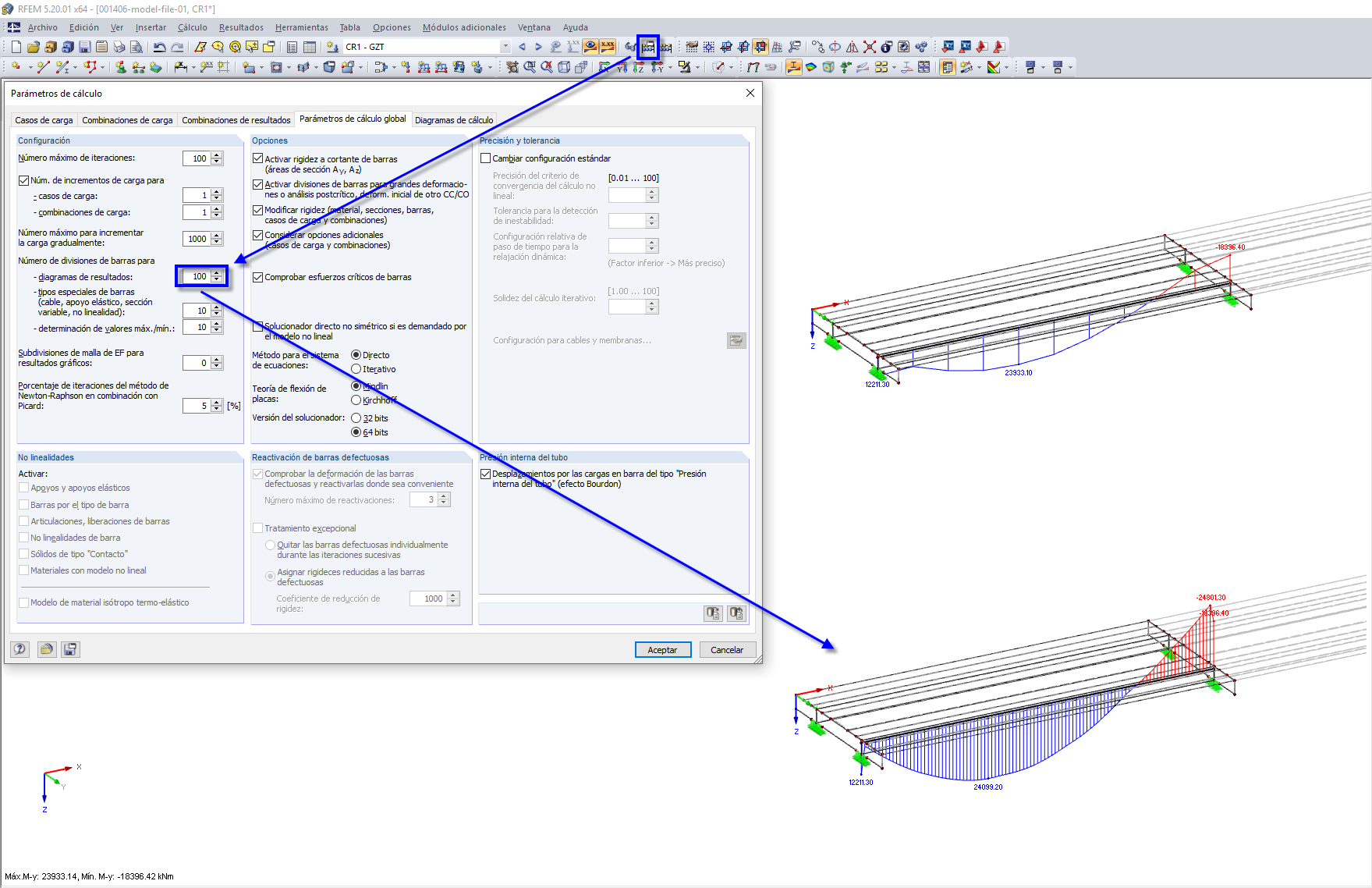The image size is (1372, 888).
Task: Click the 'Número máximo de iteraciones' value field
Action: (x=197, y=158)
